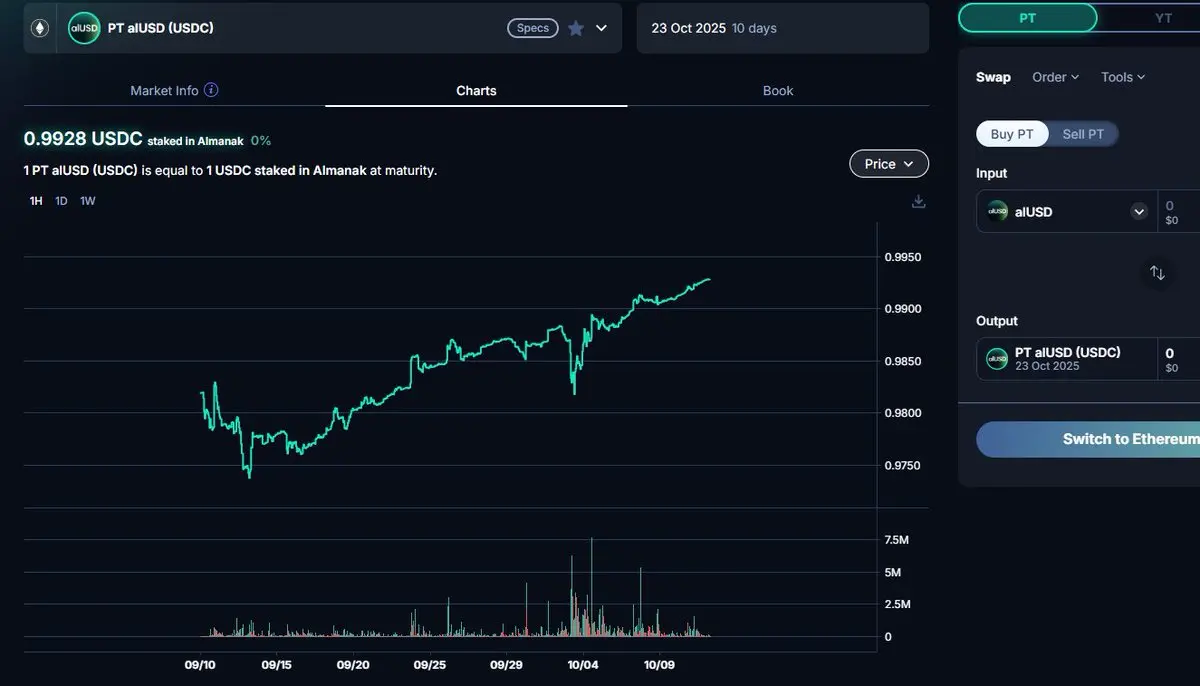Click the 0.9750 price axis label

coord(903,465)
